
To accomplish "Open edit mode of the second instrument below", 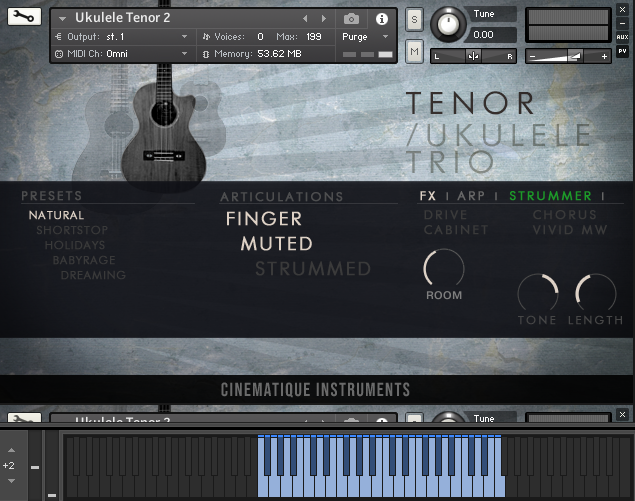I will click(x=24, y=418).
